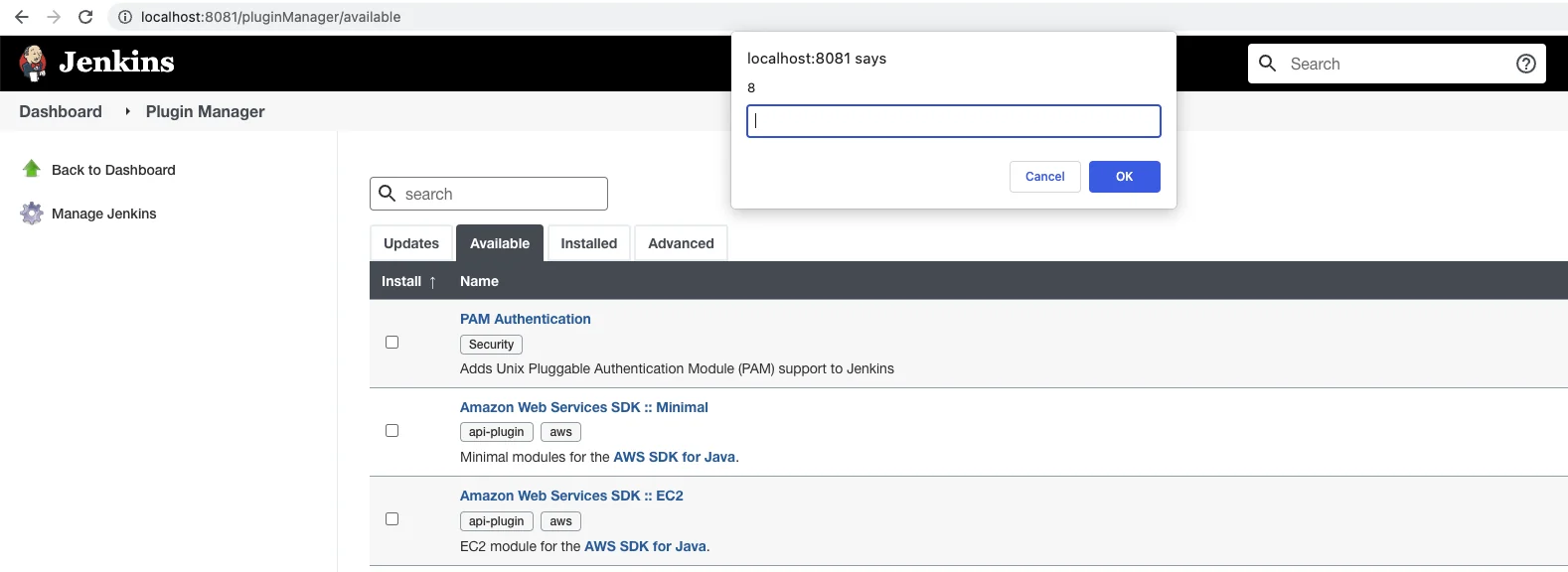The height and width of the screenshot is (572, 1568).
Task: Sort by the Install column arrow
Action: click(433, 282)
